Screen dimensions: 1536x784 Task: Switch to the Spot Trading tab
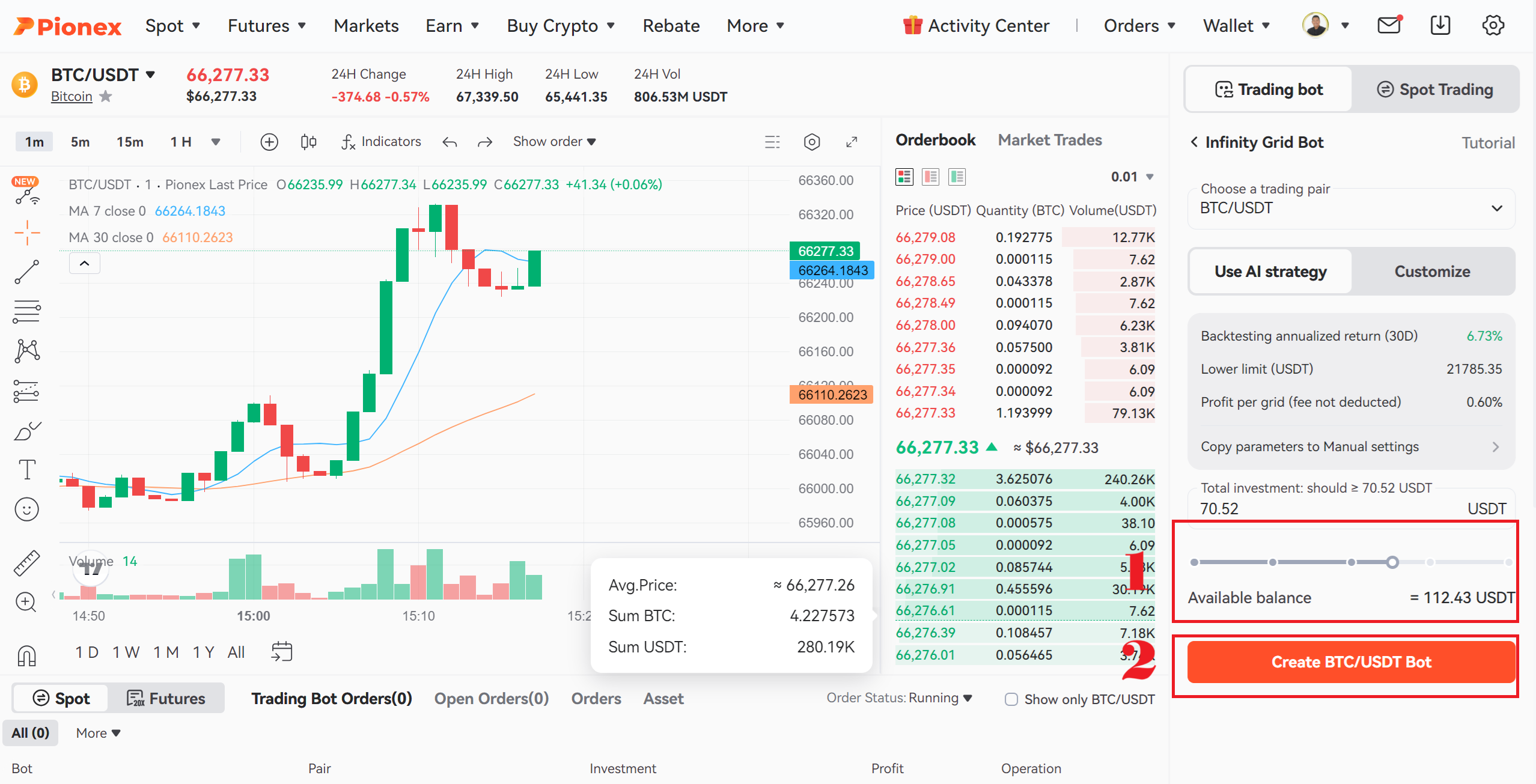coord(1435,90)
